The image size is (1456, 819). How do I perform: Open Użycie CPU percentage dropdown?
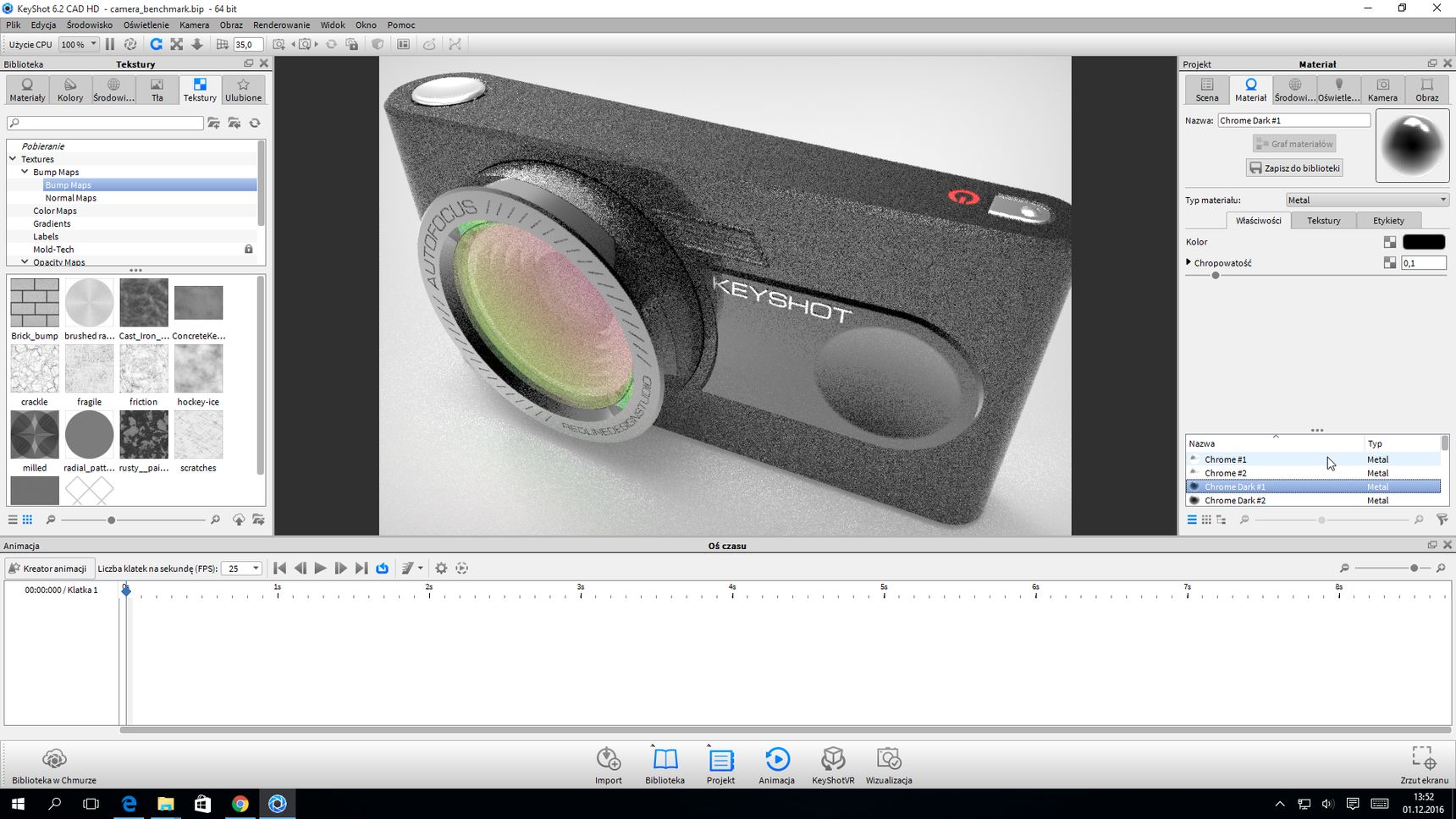pos(79,44)
